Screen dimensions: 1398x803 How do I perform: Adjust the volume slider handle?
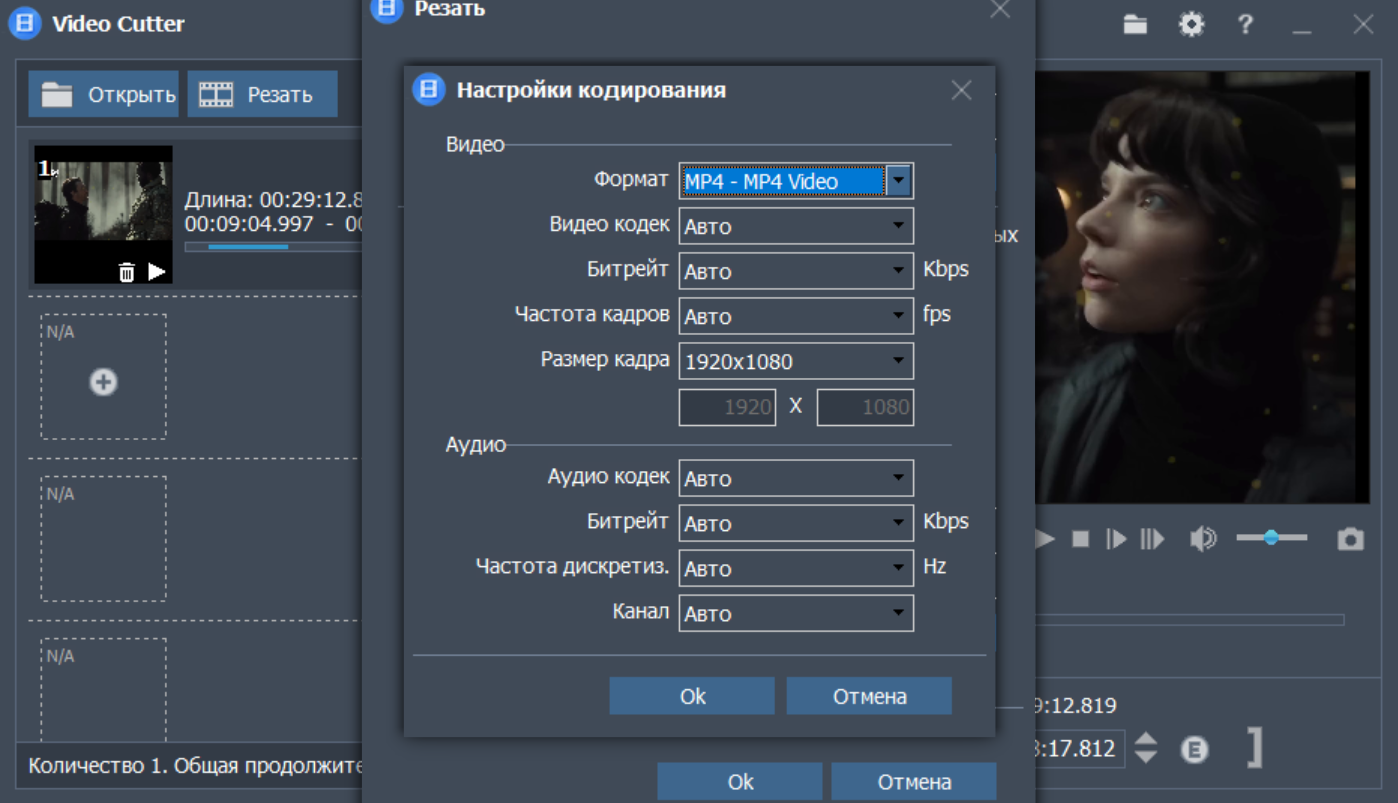[x=1271, y=538]
